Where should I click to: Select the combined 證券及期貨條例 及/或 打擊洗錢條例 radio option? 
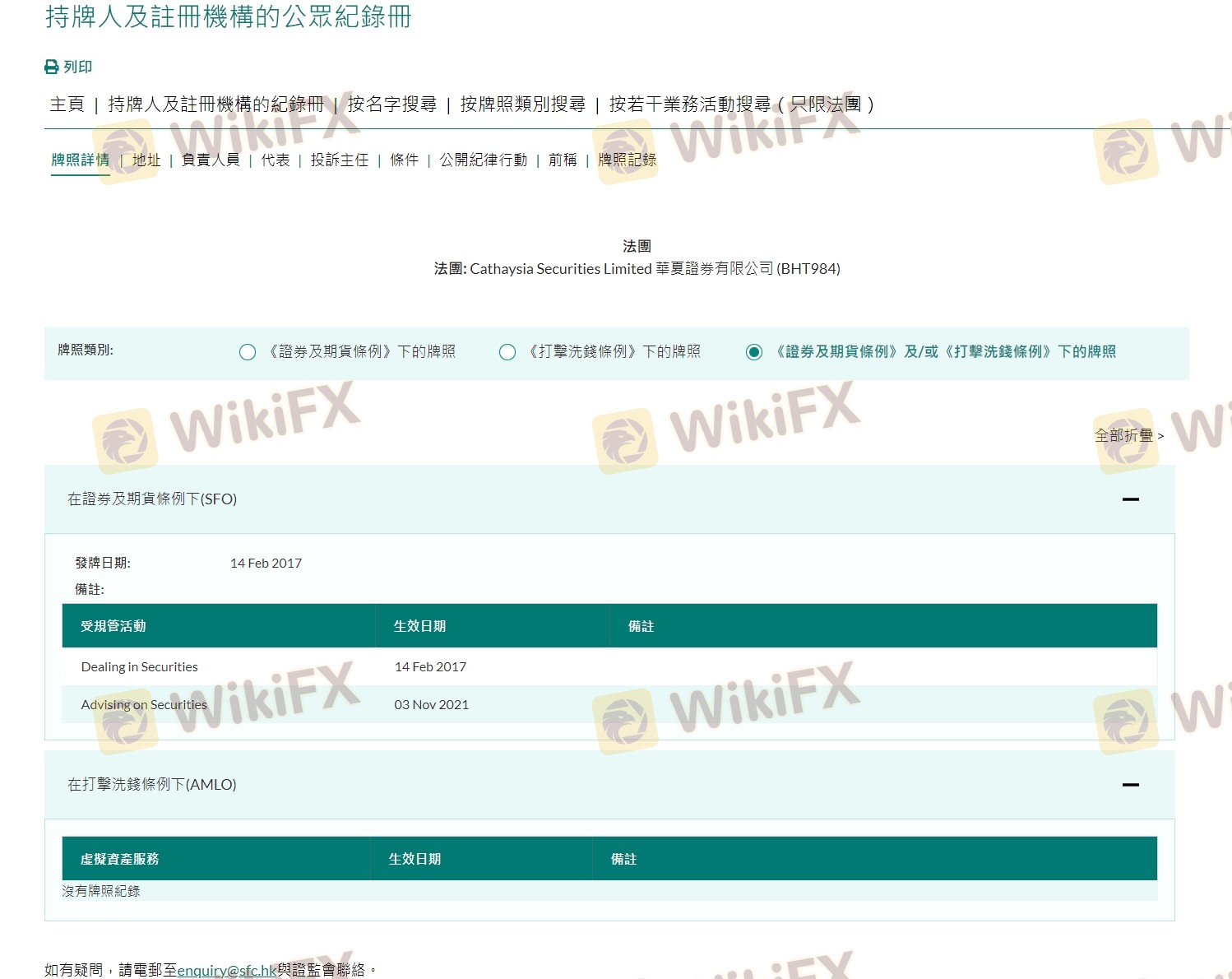click(753, 352)
